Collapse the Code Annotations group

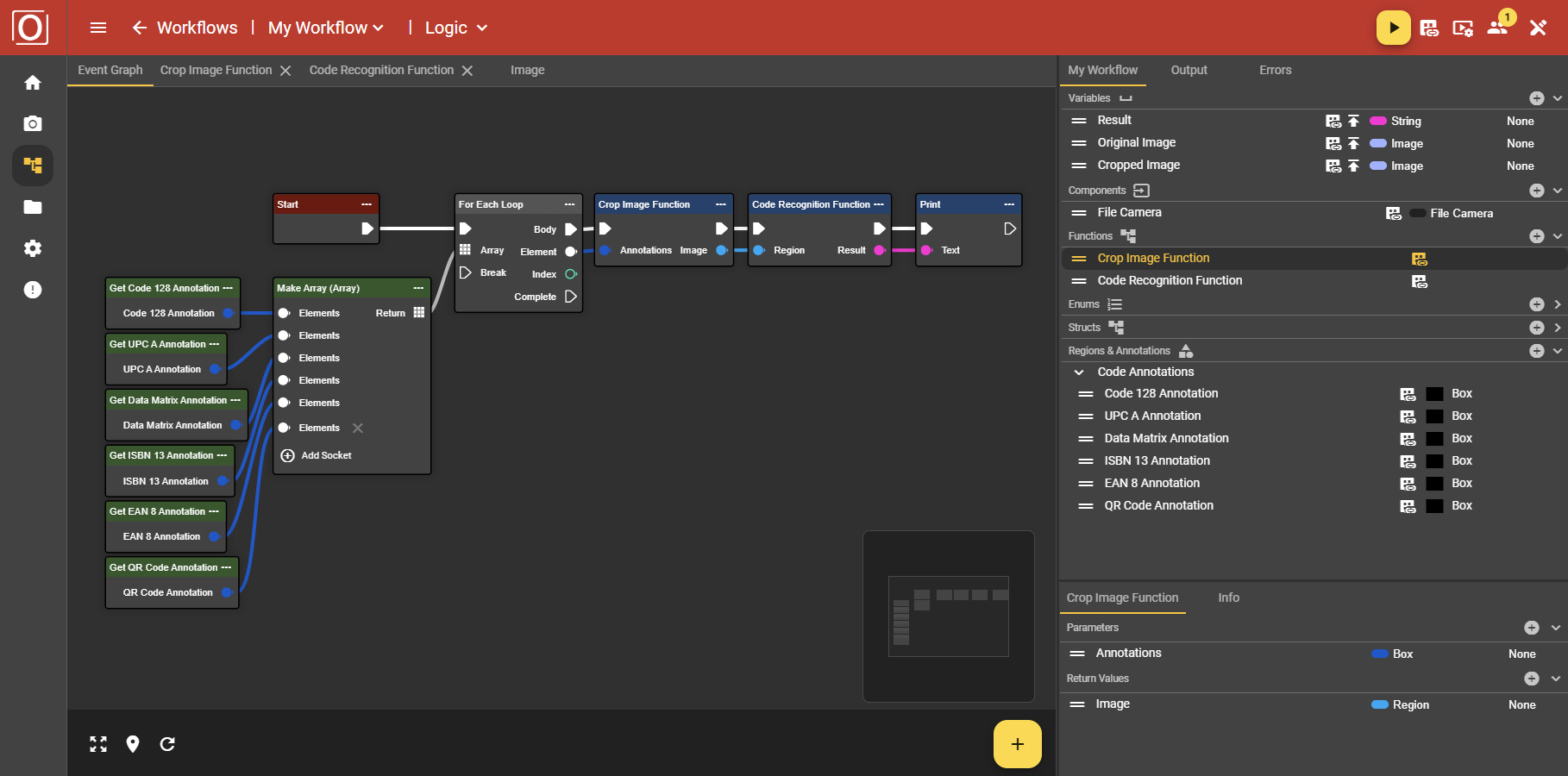pos(1078,372)
